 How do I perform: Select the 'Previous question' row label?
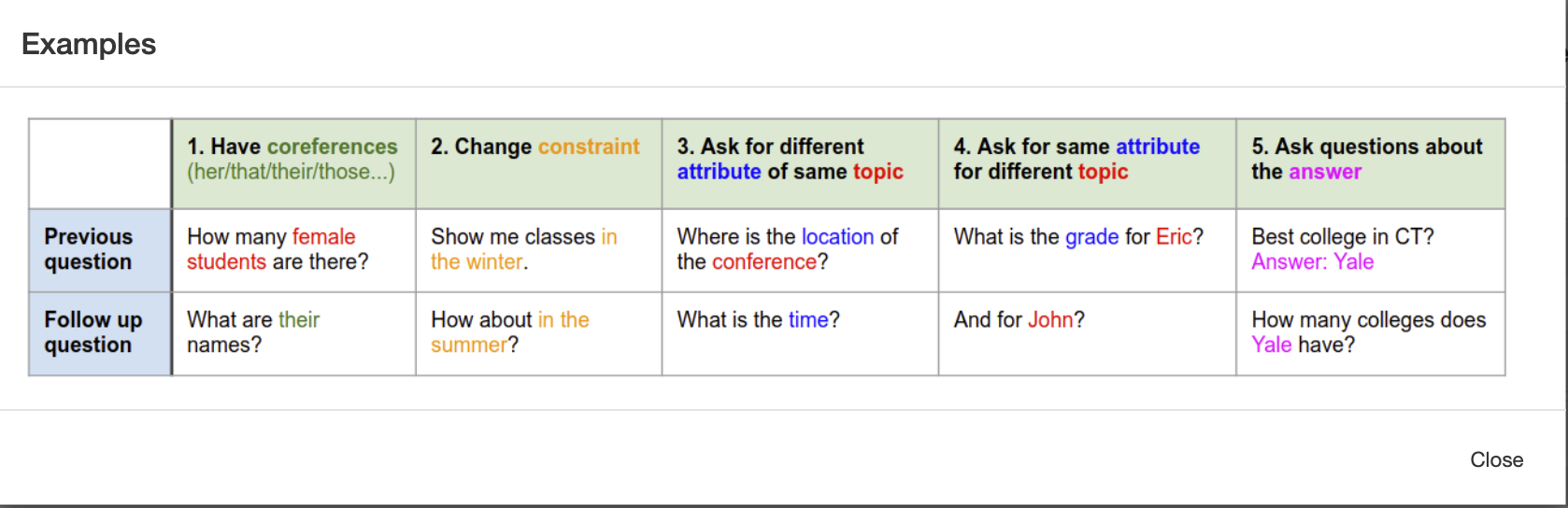pyautogui.click(x=100, y=250)
